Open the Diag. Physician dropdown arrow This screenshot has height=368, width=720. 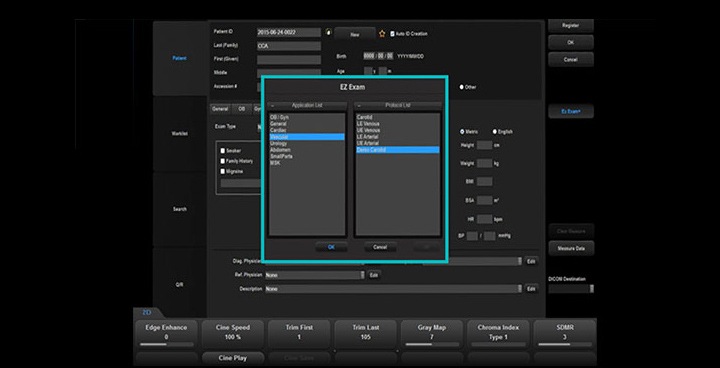(x=520, y=261)
